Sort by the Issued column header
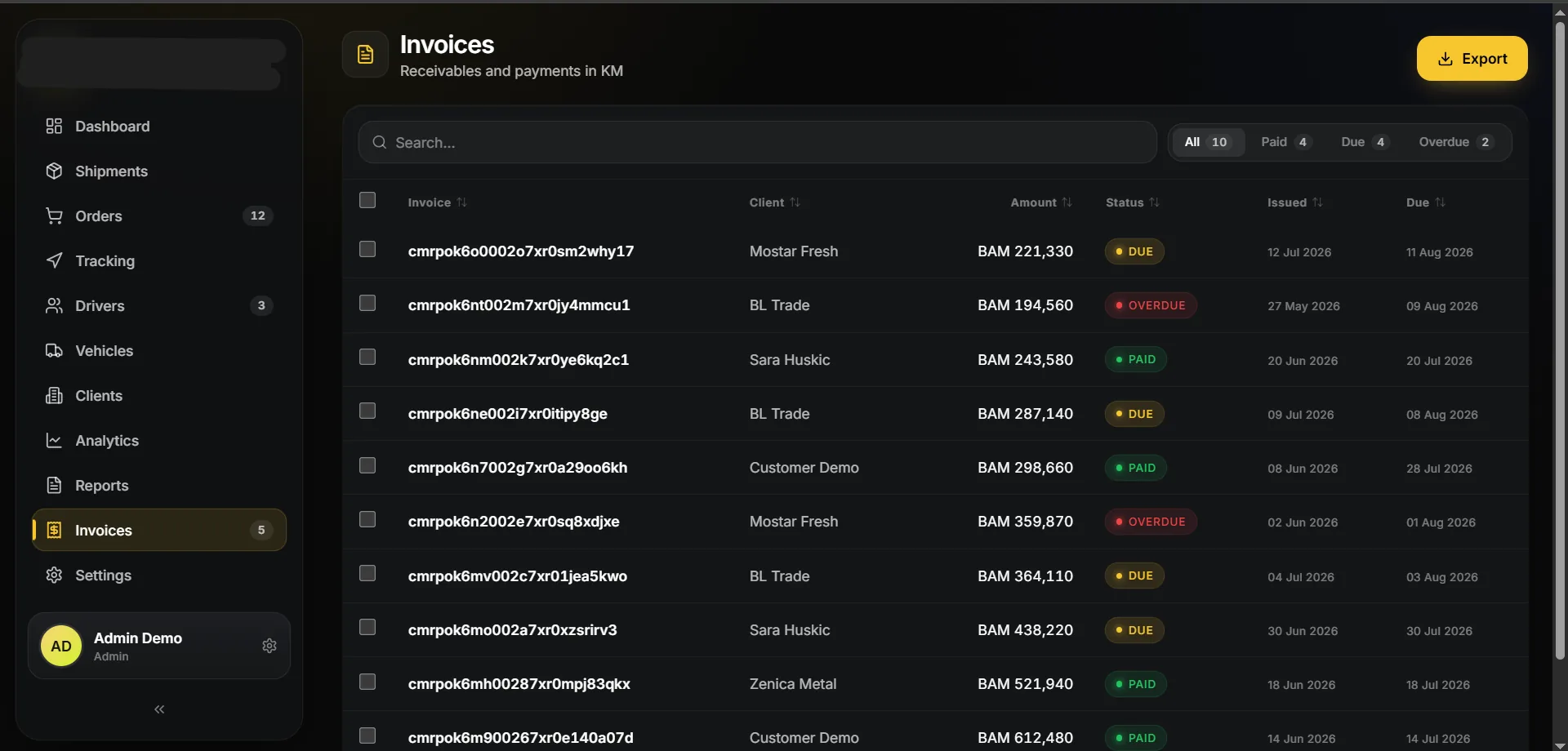The width and height of the screenshot is (1568, 751). (1295, 202)
